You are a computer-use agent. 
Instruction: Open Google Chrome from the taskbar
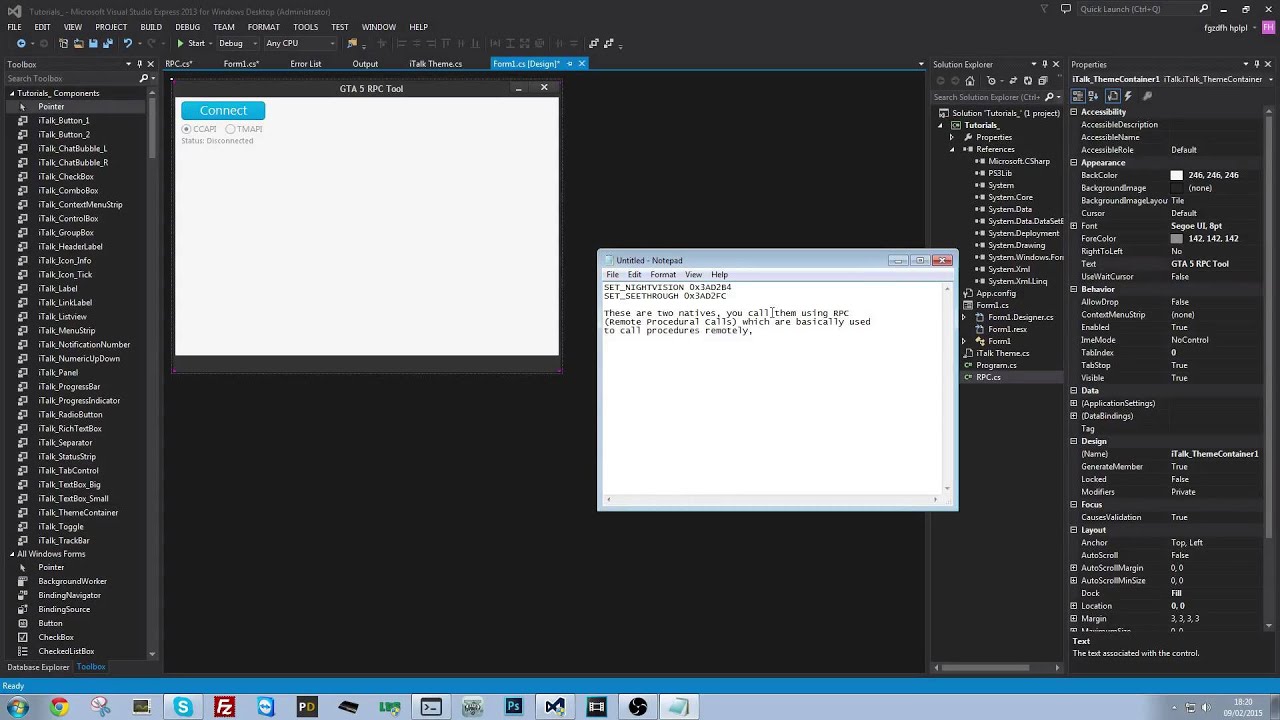point(59,707)
